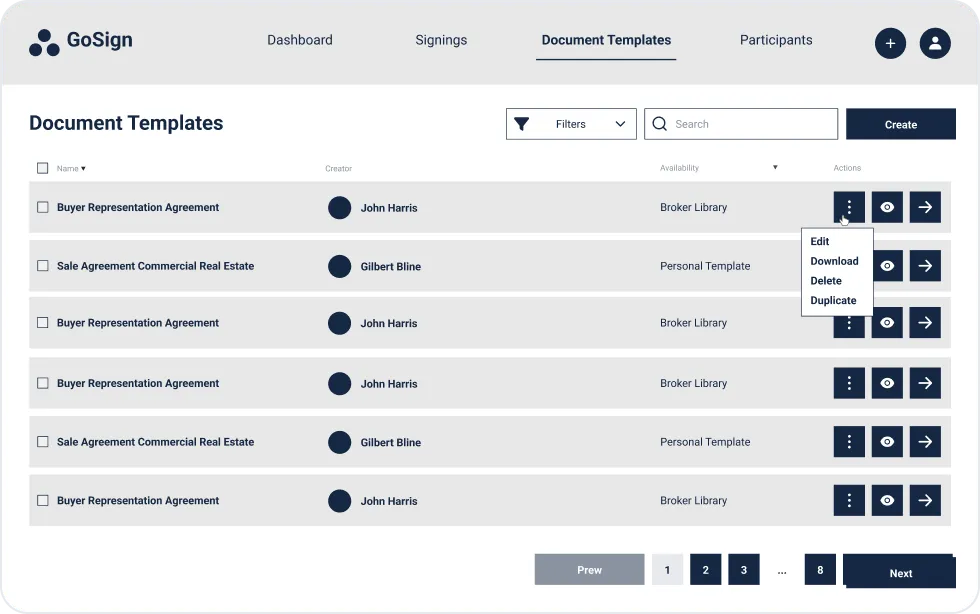Viewport: 980px width, 614px height.
Task: Check the first Buyer Representation Agreement checkbox
Action: pos(42,207)
